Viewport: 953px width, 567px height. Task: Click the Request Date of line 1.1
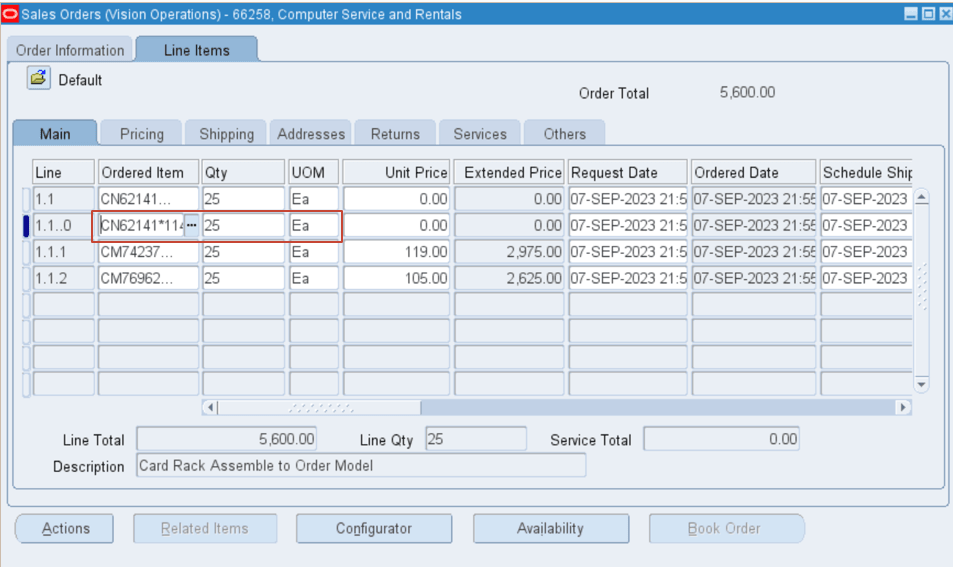point(628,199)
